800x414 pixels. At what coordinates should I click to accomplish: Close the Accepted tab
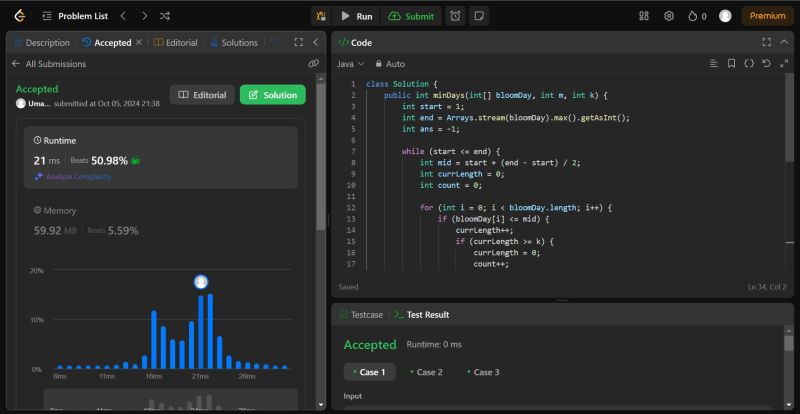(138, 42)
